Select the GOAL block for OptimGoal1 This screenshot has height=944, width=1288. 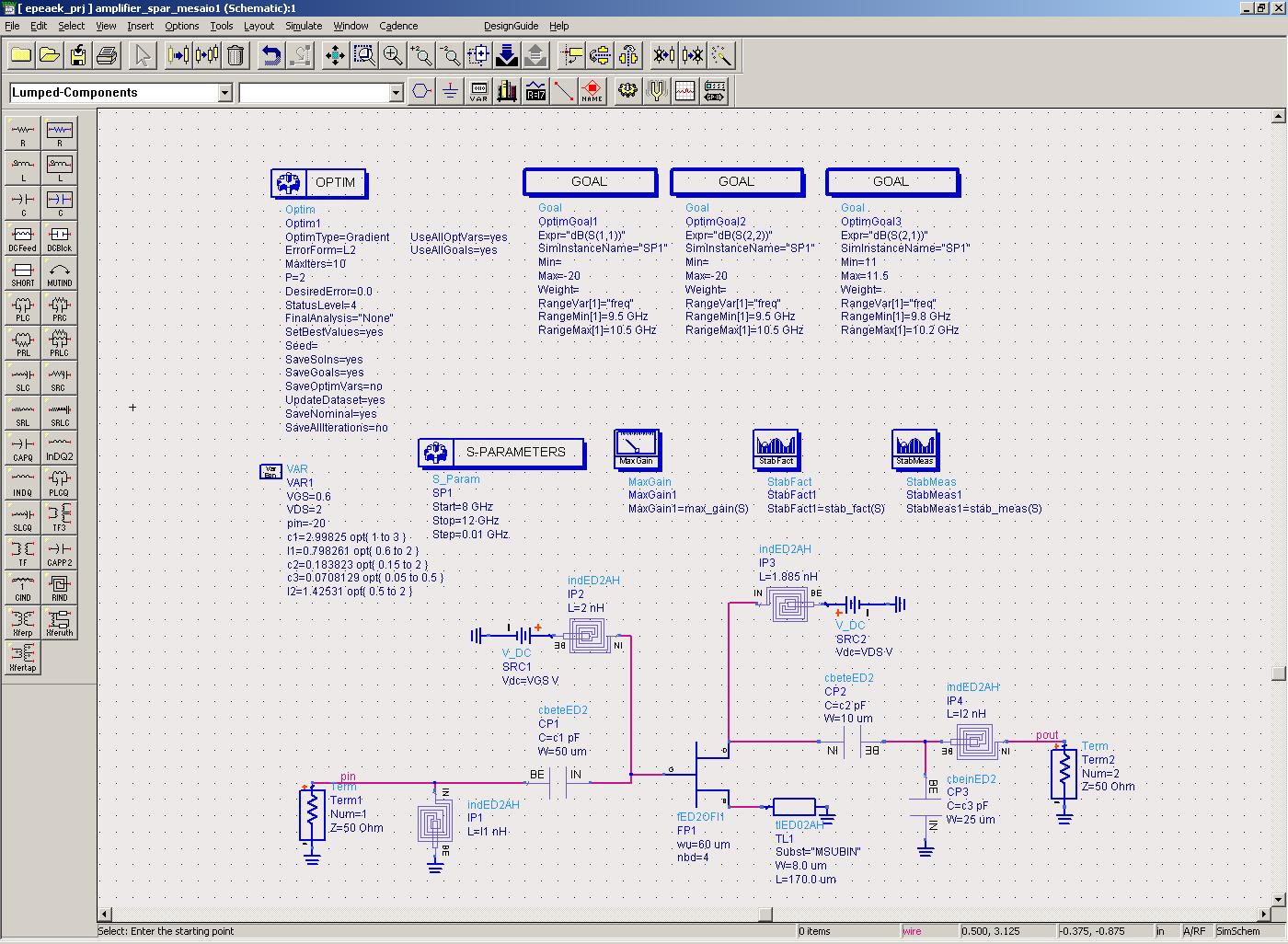[x=590, y=182]
